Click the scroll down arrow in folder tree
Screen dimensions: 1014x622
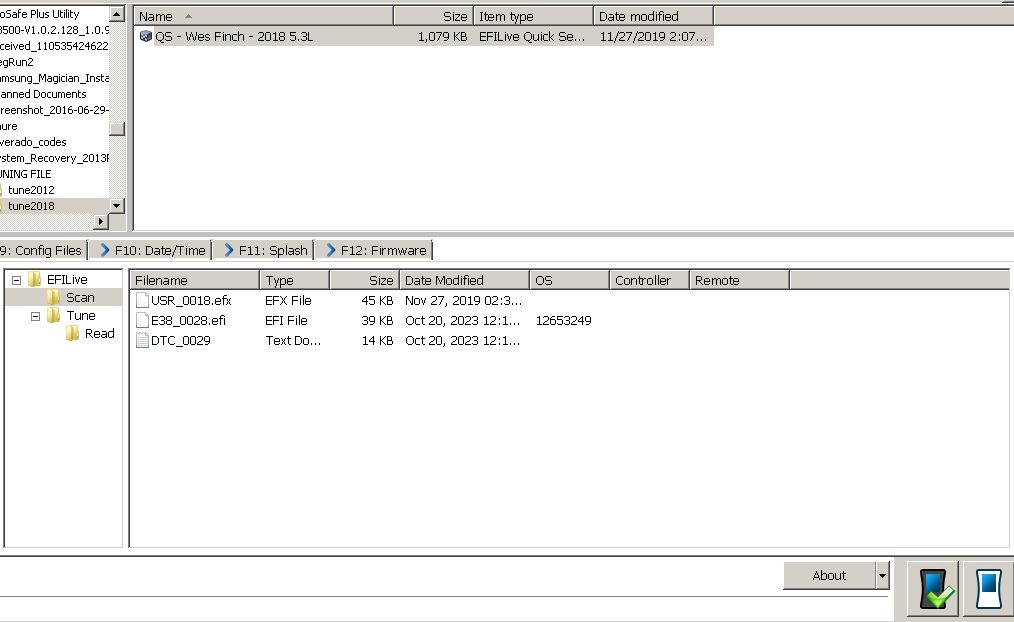point(116,206)
